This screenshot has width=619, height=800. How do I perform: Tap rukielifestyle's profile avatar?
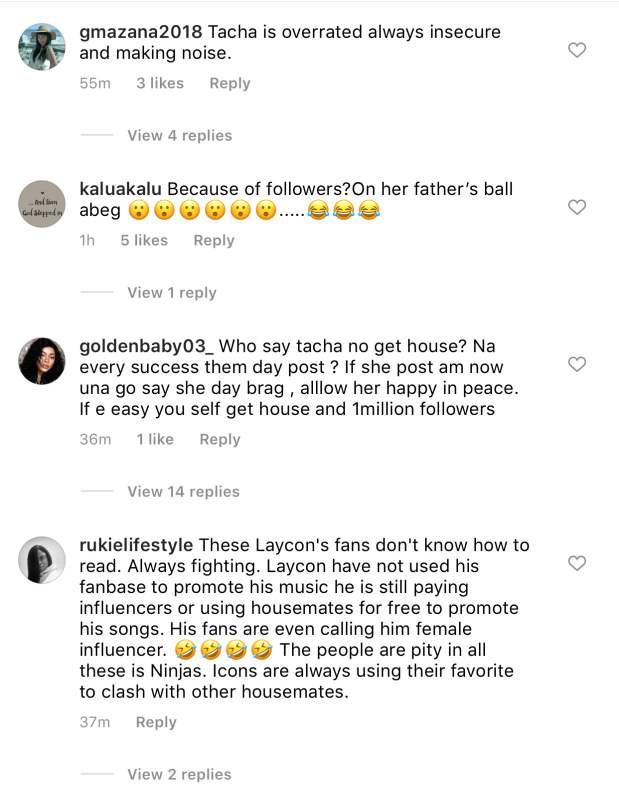42,560
